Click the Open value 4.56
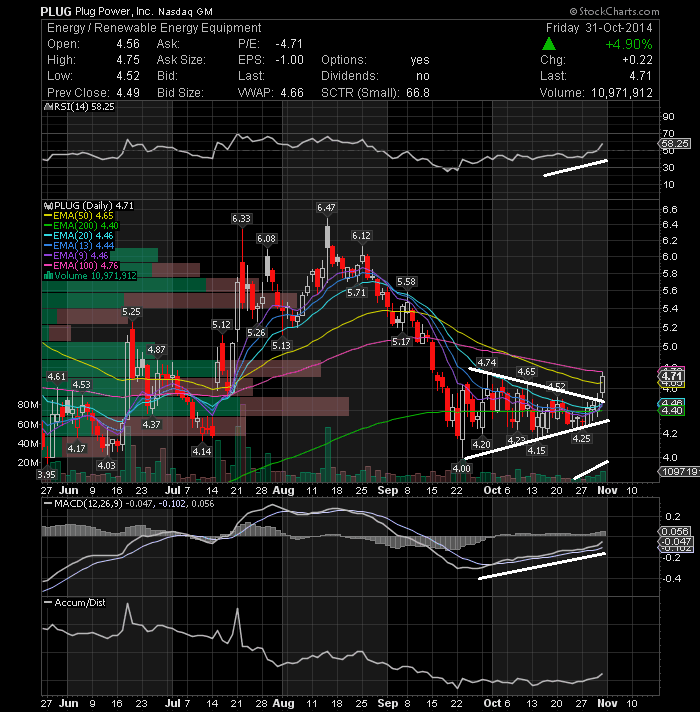Image resolution: width=700 pixels, height=712 pixels. [128, 44]
